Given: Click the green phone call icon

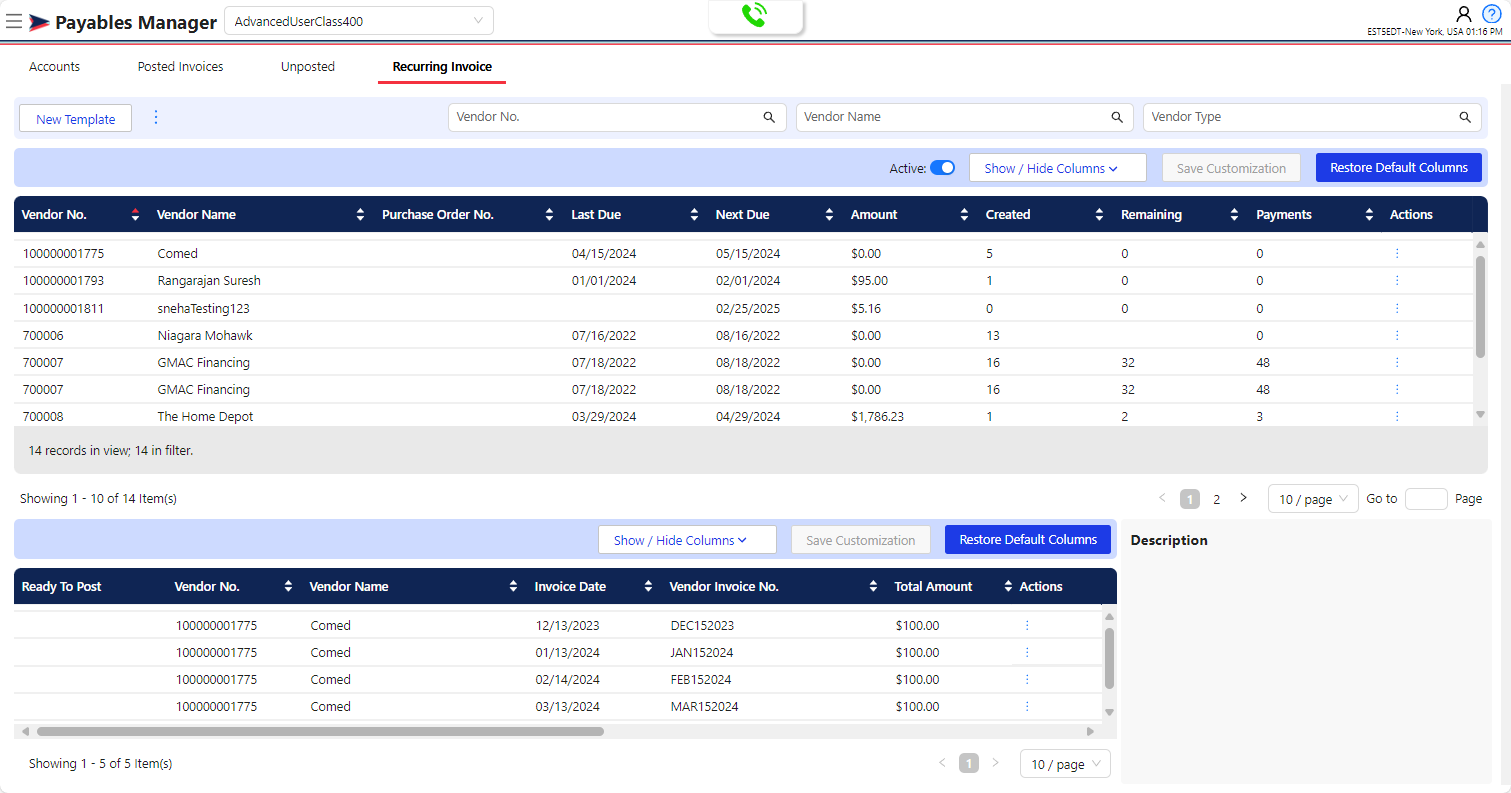Looking at the screenshot, I should (x=755, y=15).
